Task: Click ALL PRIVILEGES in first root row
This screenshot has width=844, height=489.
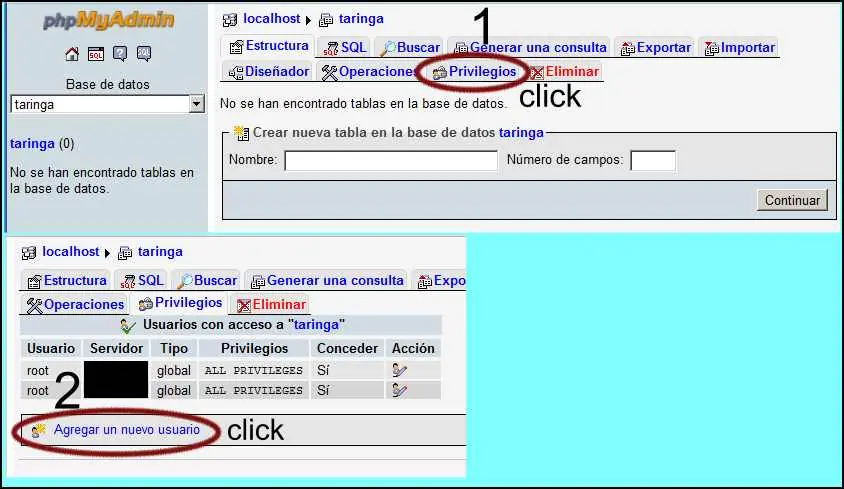Action: click(x=254, y=371)
